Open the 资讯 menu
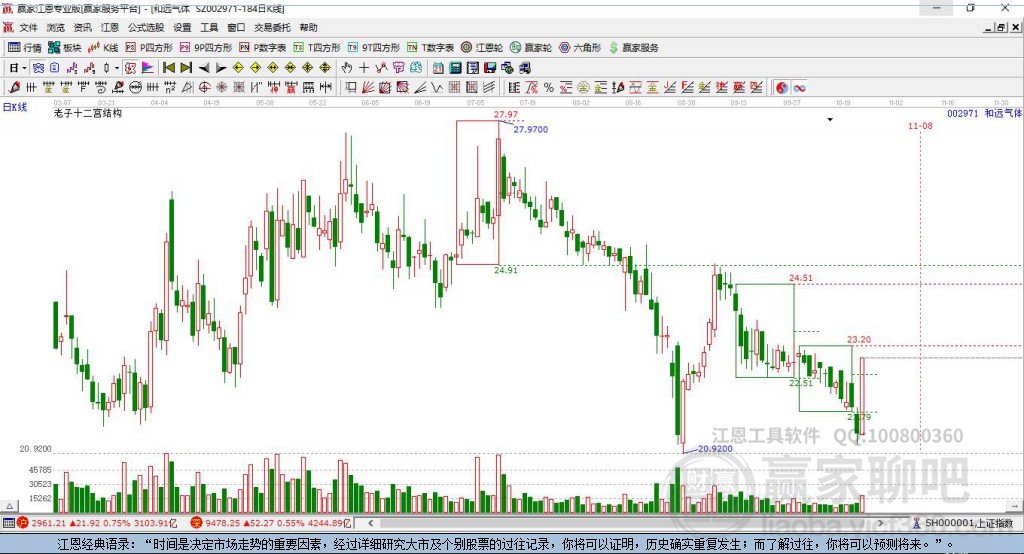 pos(82,27)
